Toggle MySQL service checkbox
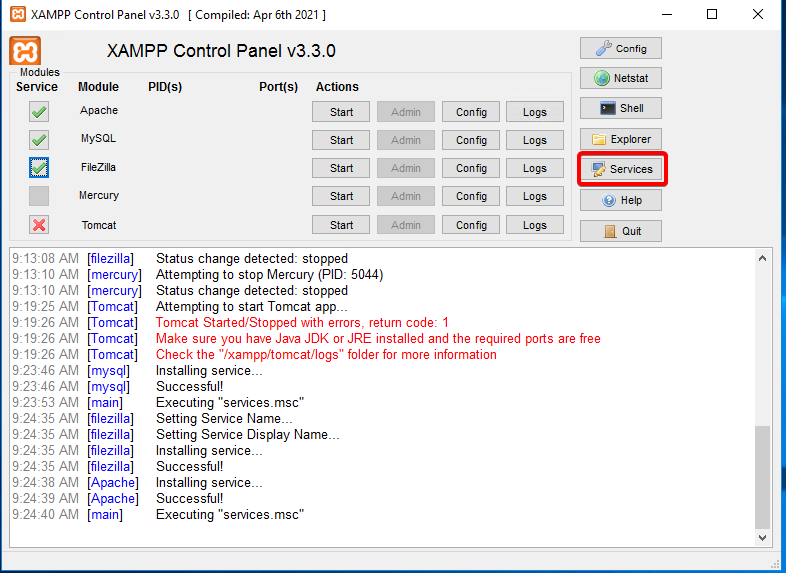The height and width of the screenshot is (573, 786). pyautogui.click(x=39, y=140)
